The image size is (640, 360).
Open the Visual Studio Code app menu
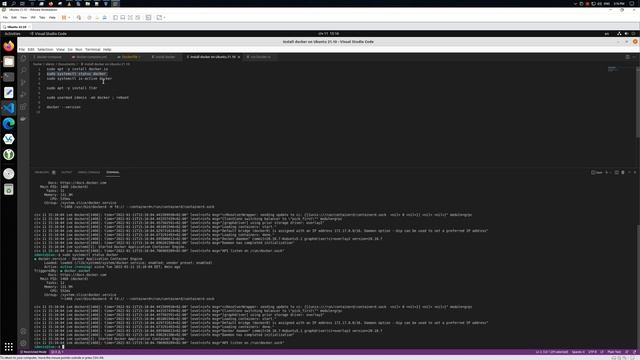point(49,33)
